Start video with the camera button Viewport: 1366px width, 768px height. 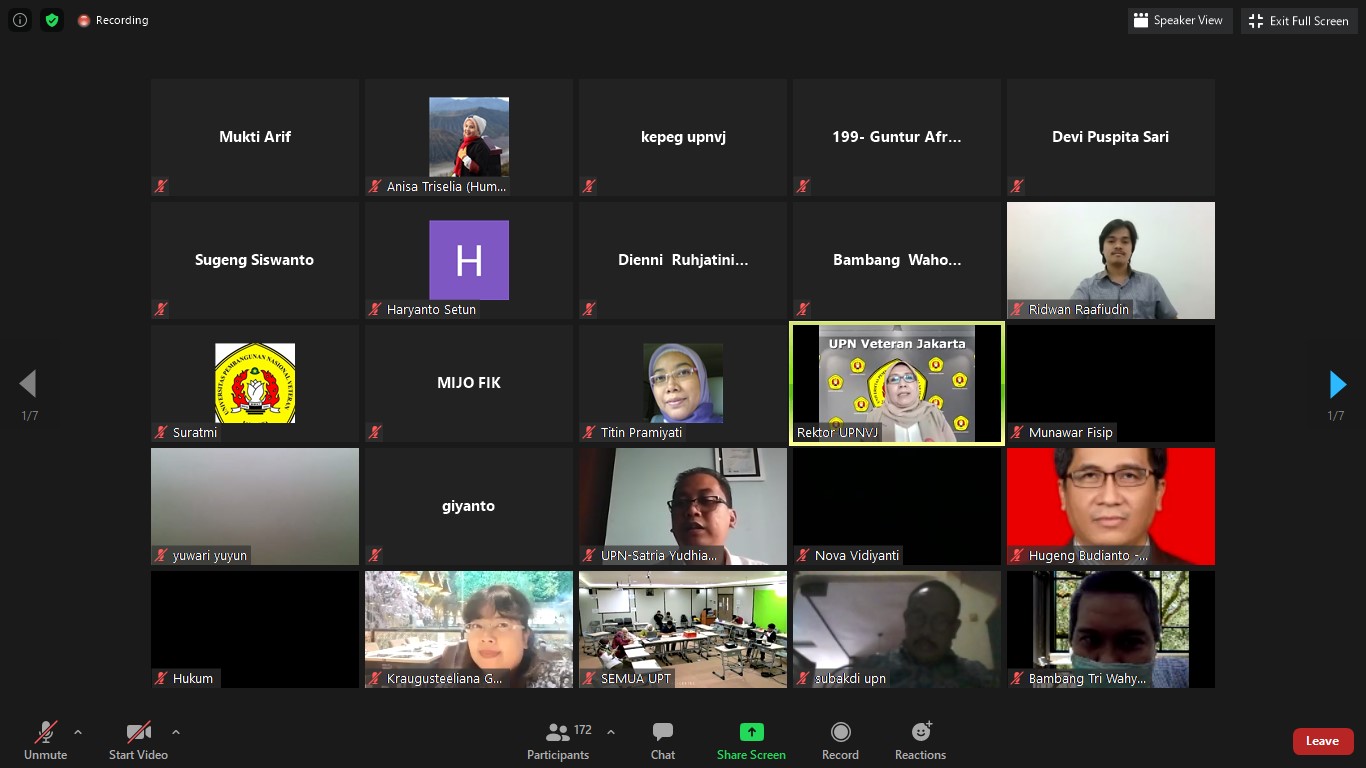[138, 741]
